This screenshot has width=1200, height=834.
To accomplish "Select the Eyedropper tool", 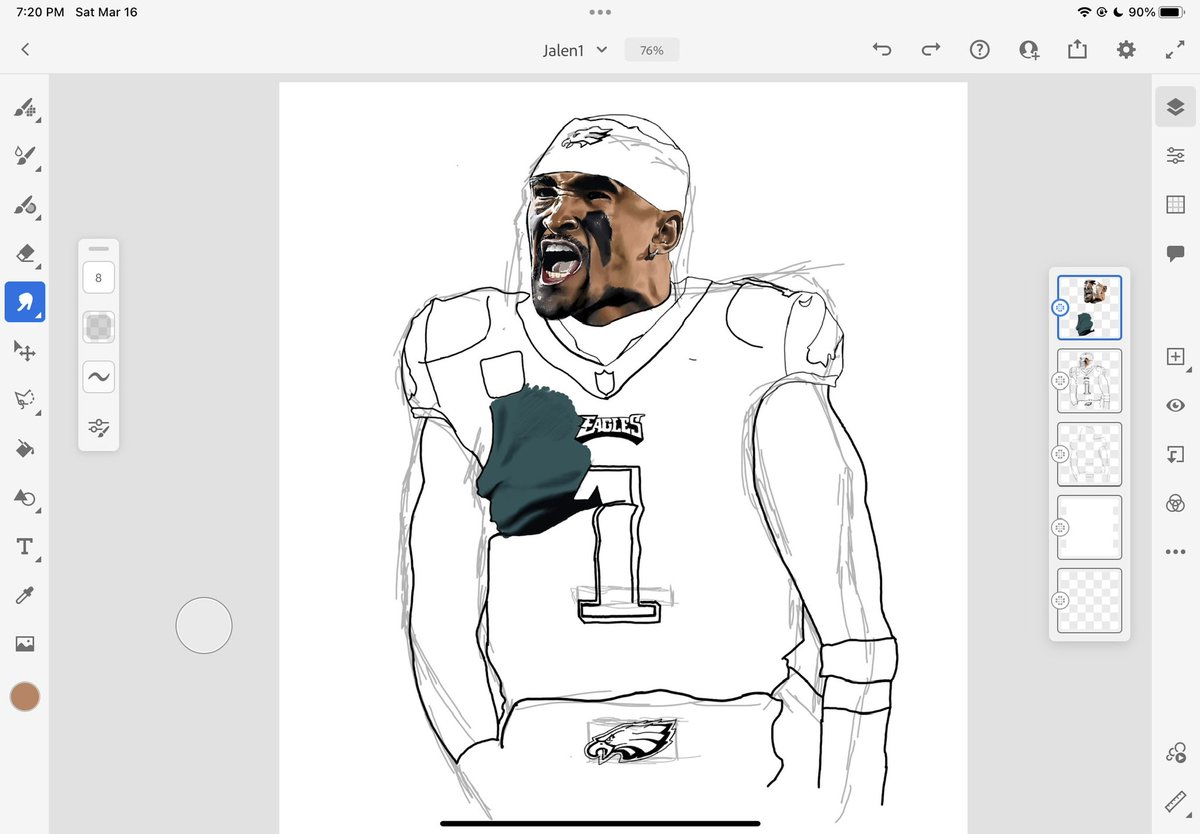I will 25,596.
